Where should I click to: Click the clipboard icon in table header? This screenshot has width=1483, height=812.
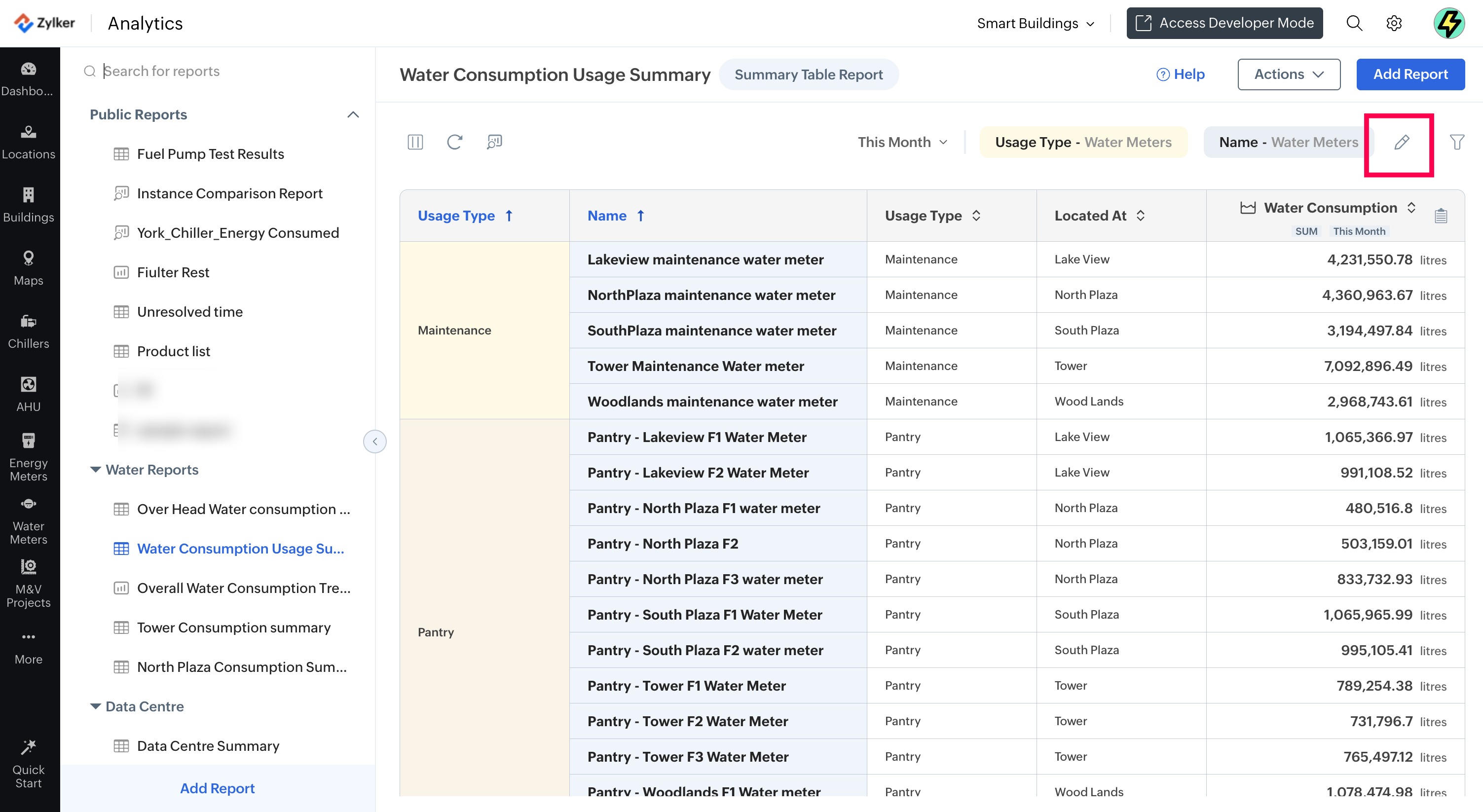1441,216
